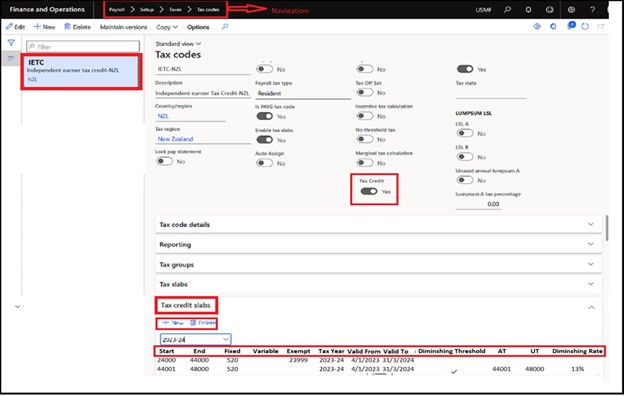
Task: Go to Setup in breadcrumb
Action: 146,9
